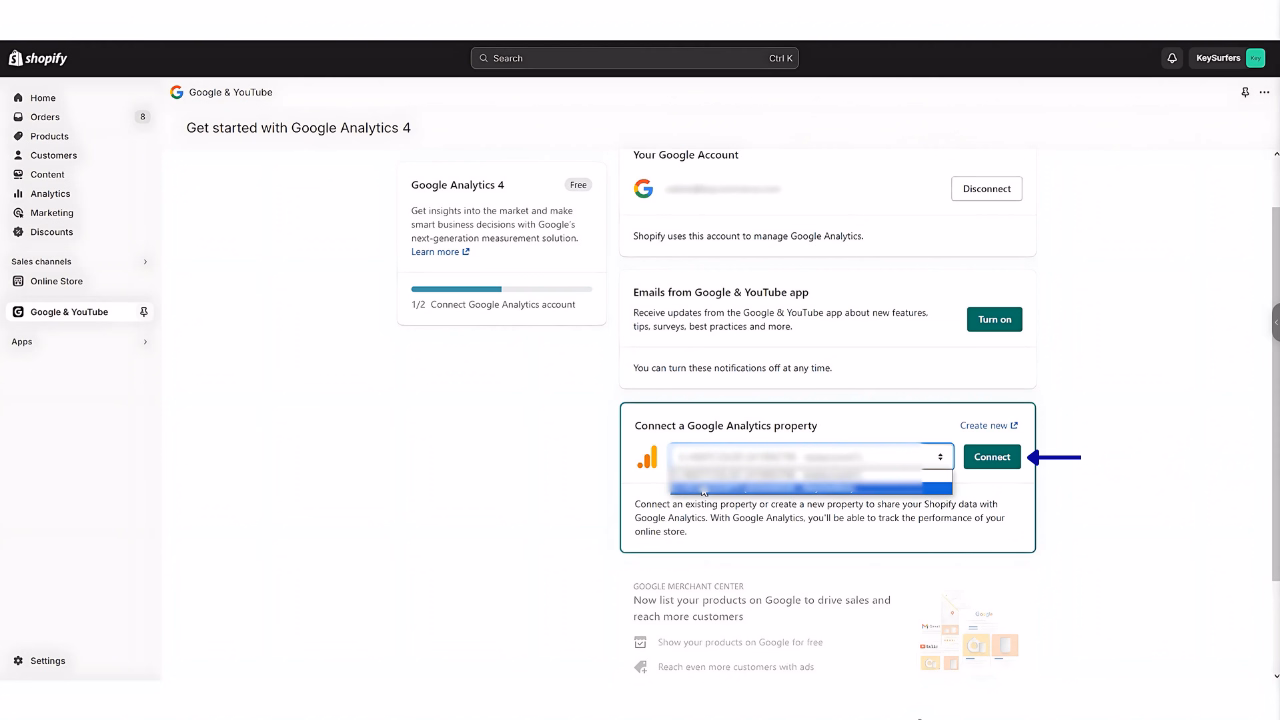1280x720 pixels.
Task: Click "1/2 Connect Google Analytics account" step text
Action: 493,305
